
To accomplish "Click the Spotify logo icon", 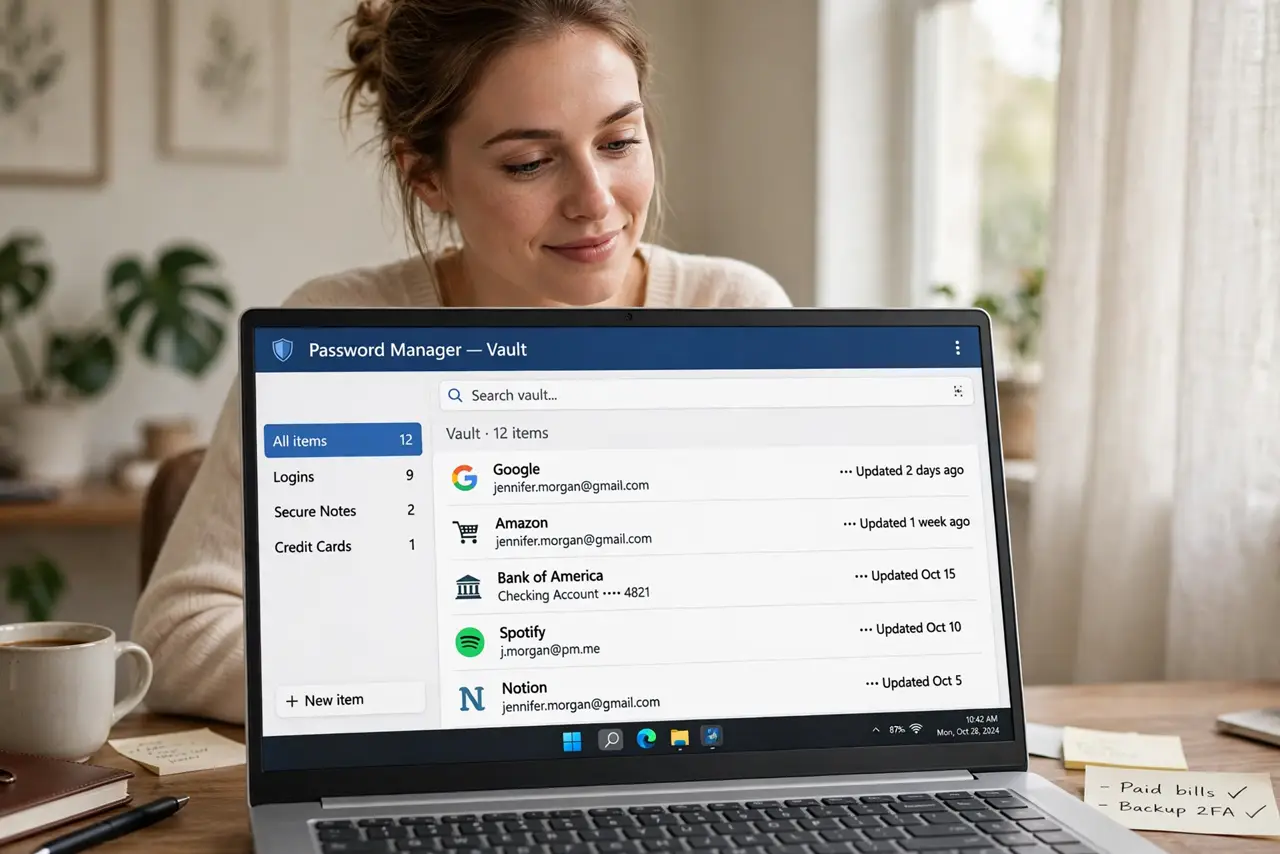I will click(470, 641).
